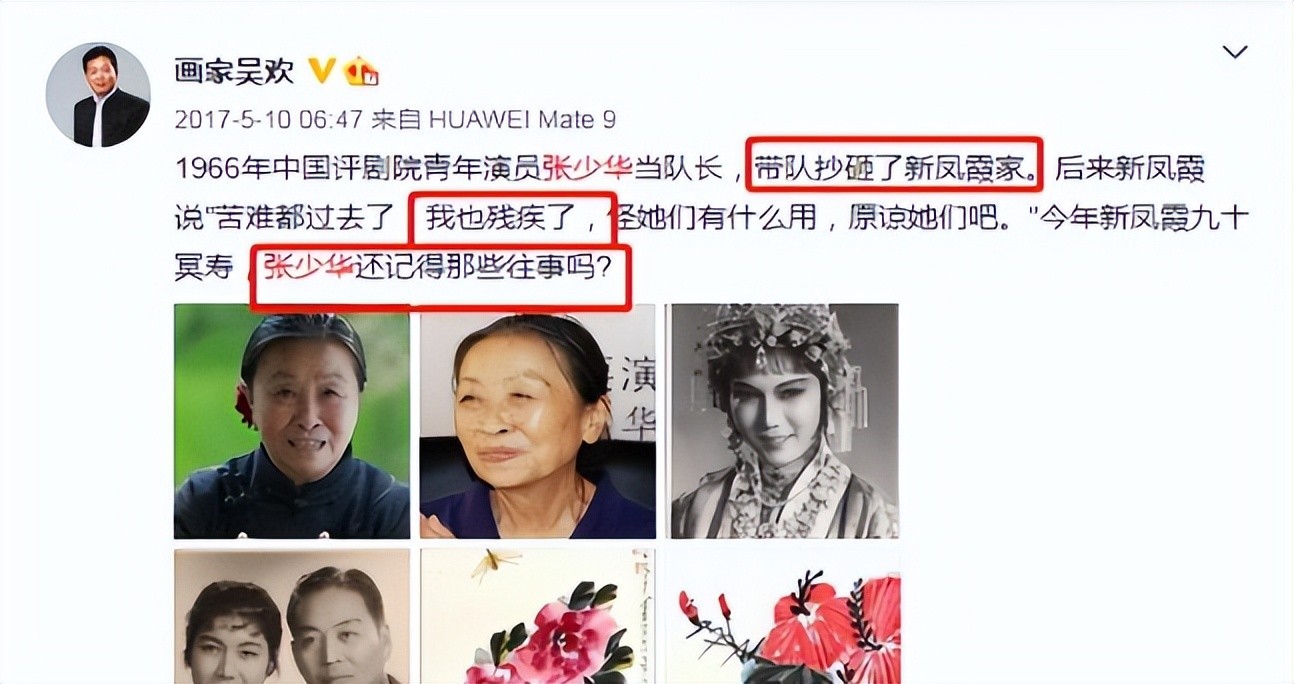Open black-and-white opera costume photo
The image size is (1294, 684).
click(784, 422)
